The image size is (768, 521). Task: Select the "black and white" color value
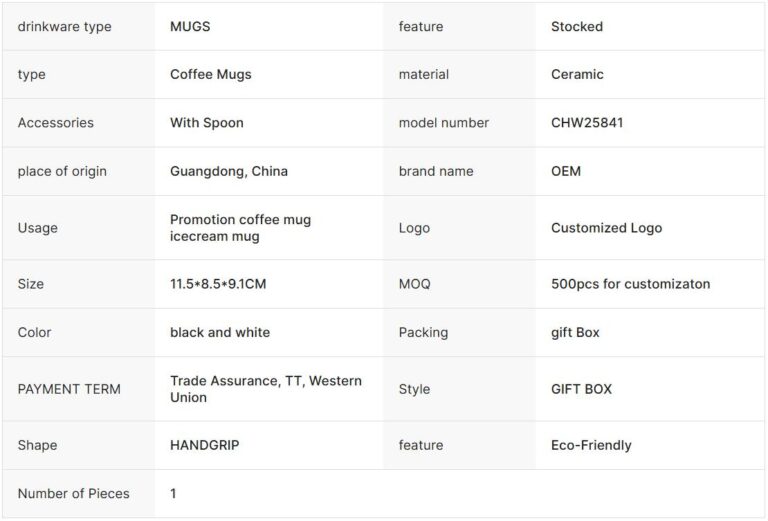[x=220, y=332]
